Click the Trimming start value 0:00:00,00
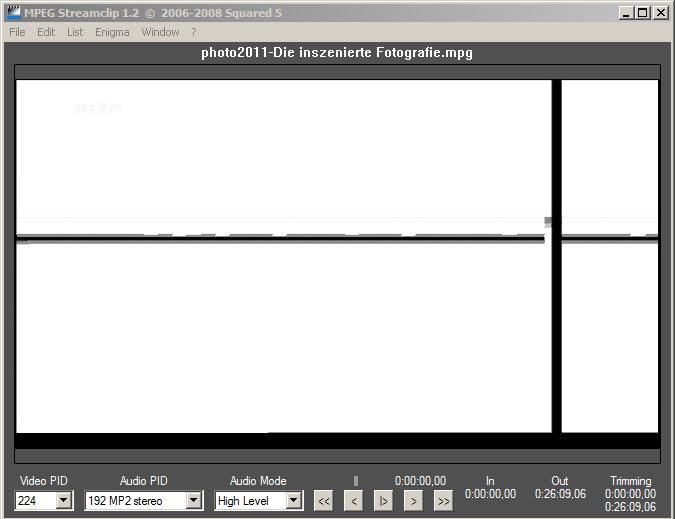The height and width of the screenshot is (519, 675). [630, 494]
